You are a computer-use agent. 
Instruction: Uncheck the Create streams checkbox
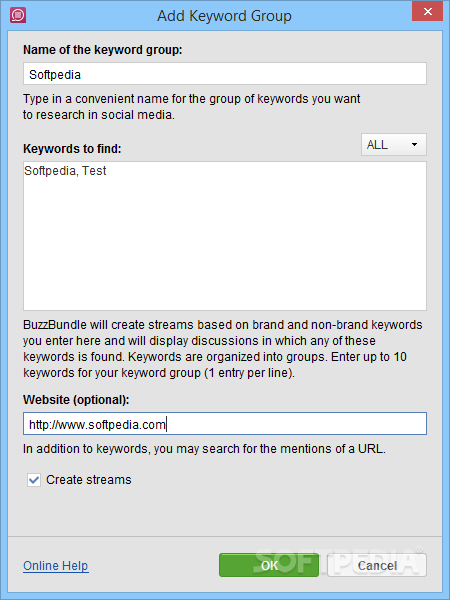click(34, 480)
